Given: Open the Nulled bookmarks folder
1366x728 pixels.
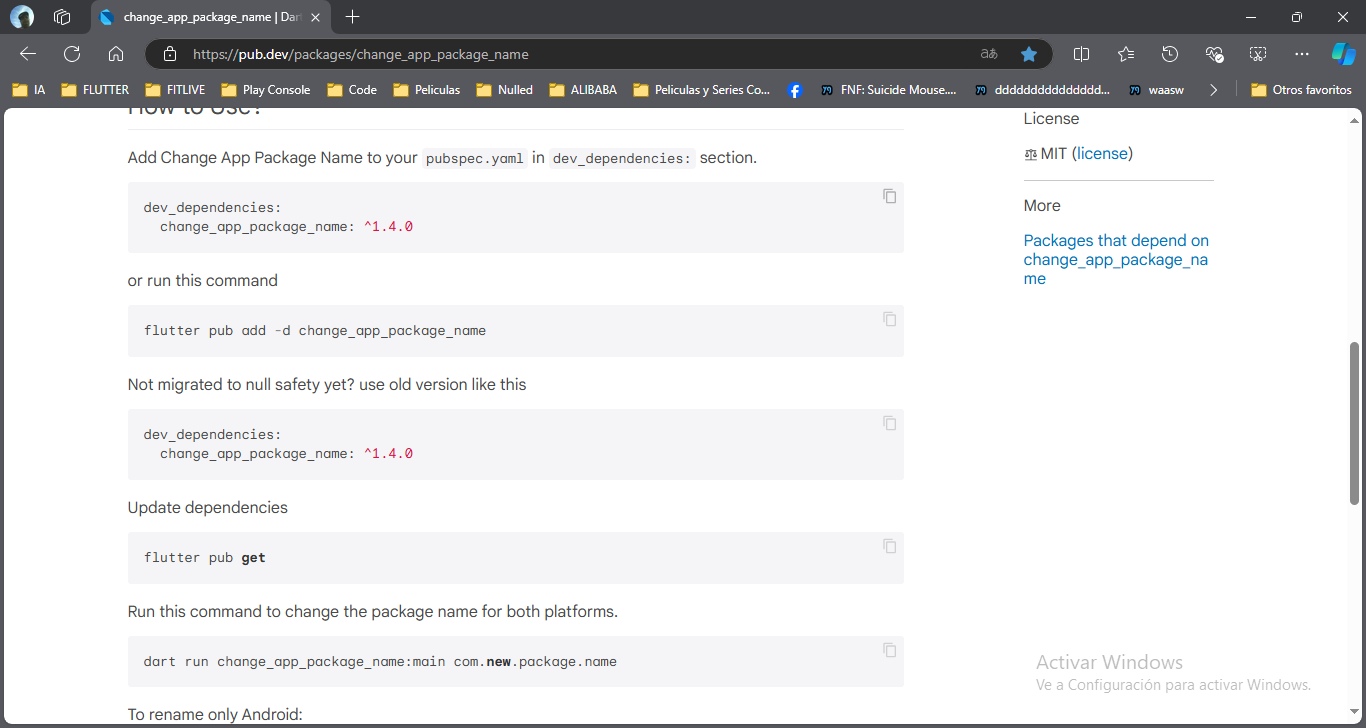Looking at the screenshot, I should click(x=504, y=90).
